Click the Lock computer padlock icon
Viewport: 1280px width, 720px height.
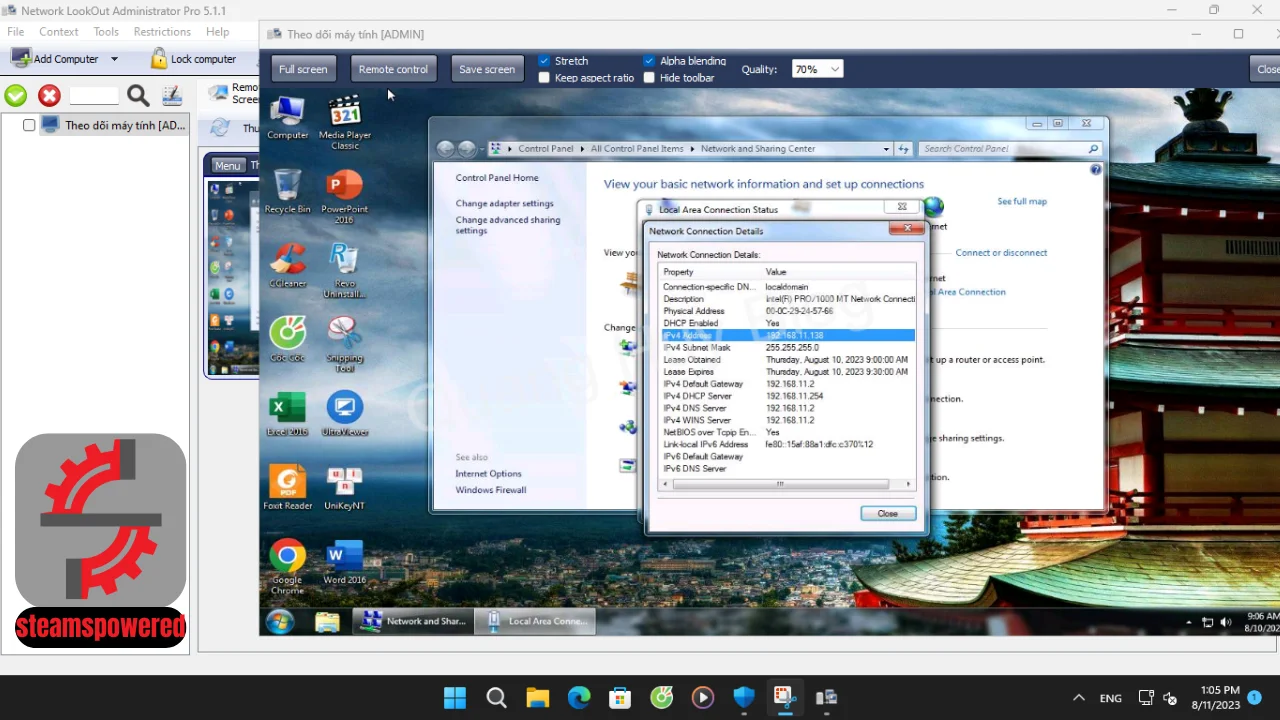coord(158,59)
